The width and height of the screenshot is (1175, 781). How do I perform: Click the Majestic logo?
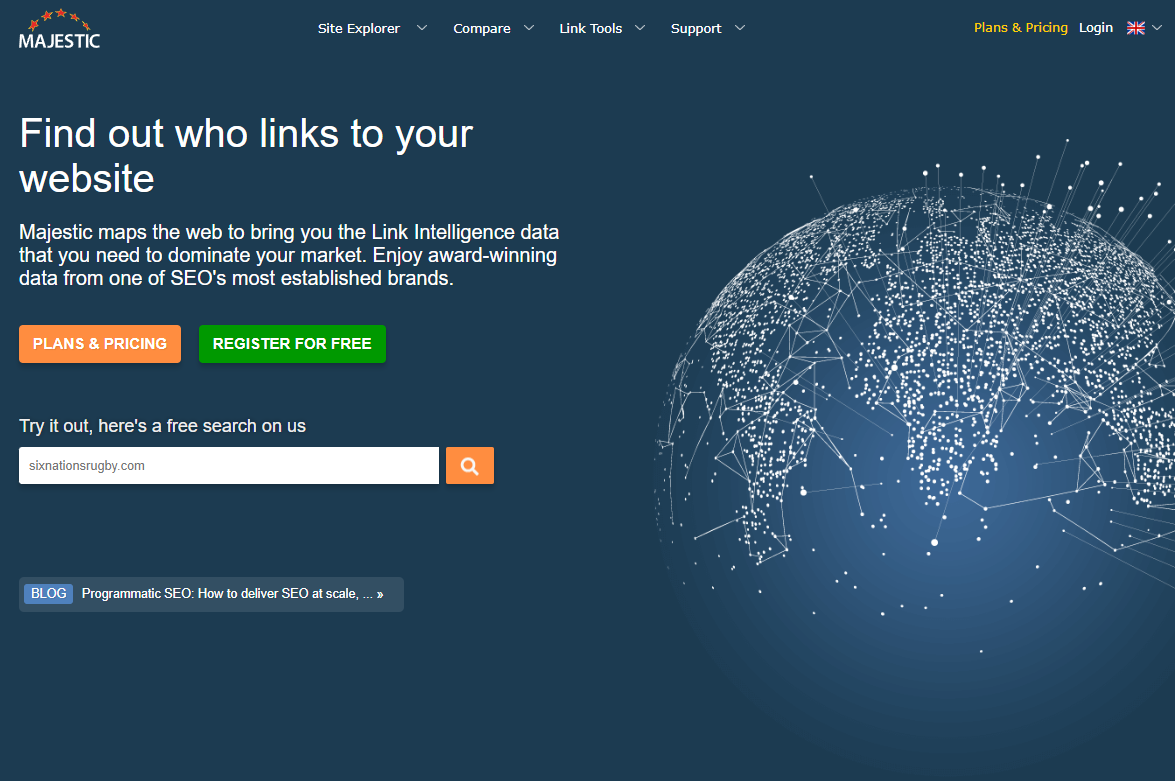click(x=59, y=30)
